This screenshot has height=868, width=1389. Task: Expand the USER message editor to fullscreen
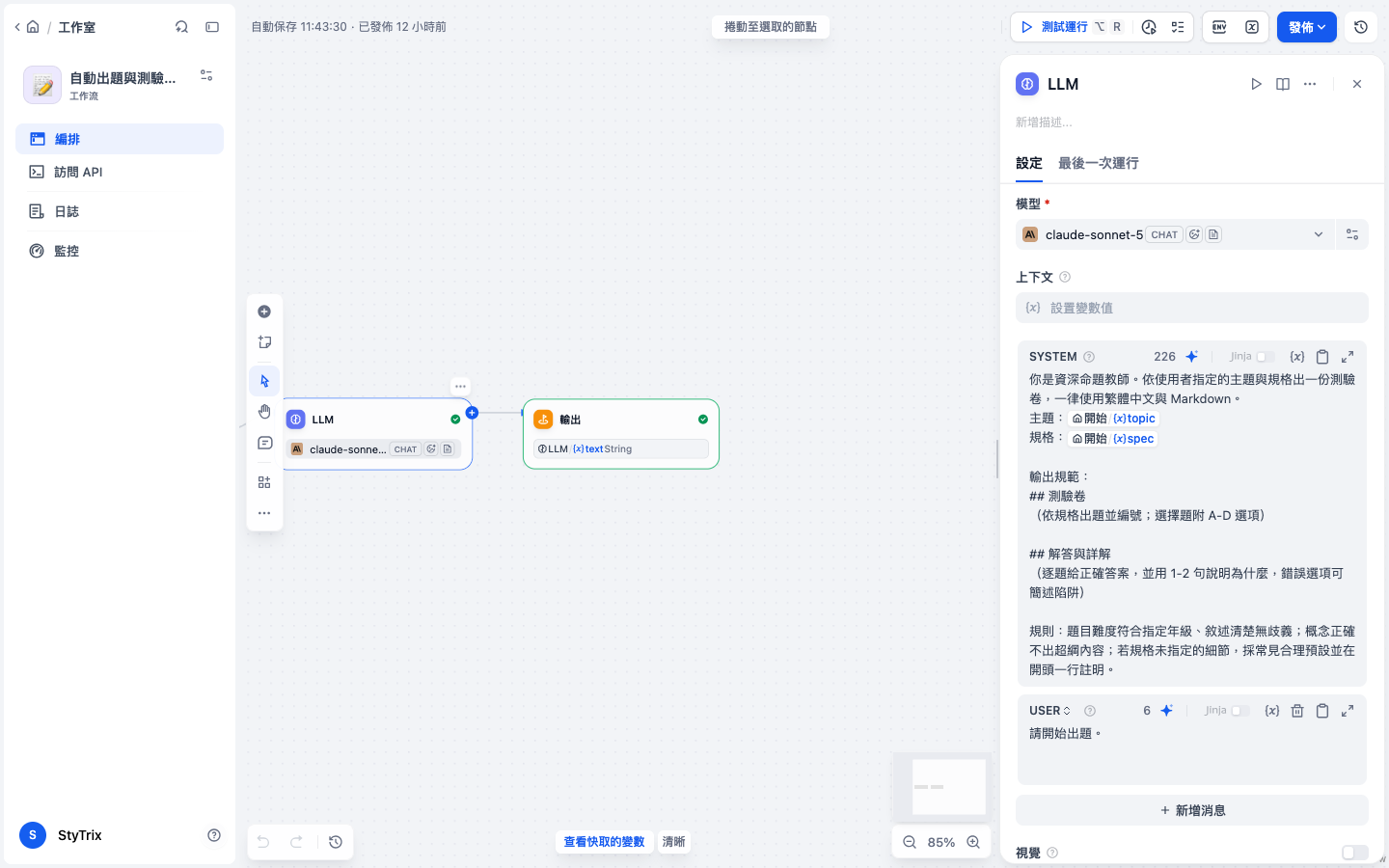tap(1348, 710)
